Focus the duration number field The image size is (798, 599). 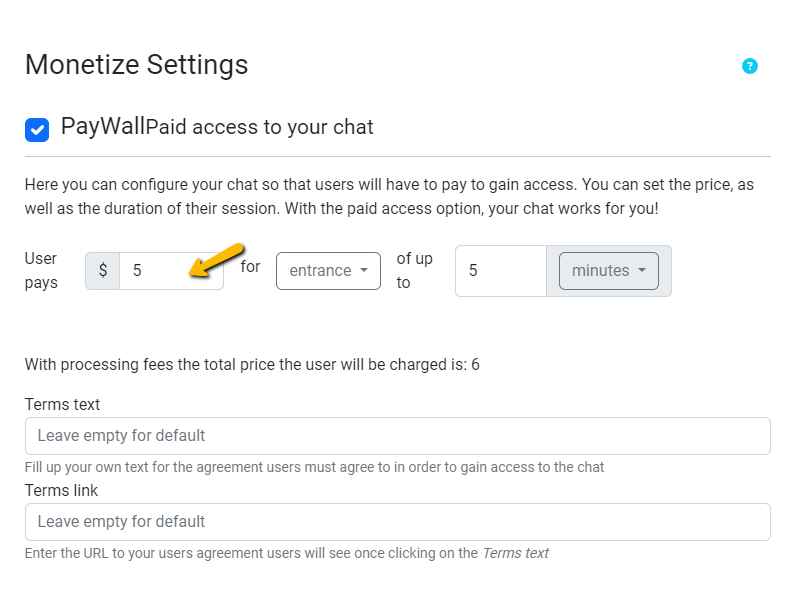(x=500, y=271)
